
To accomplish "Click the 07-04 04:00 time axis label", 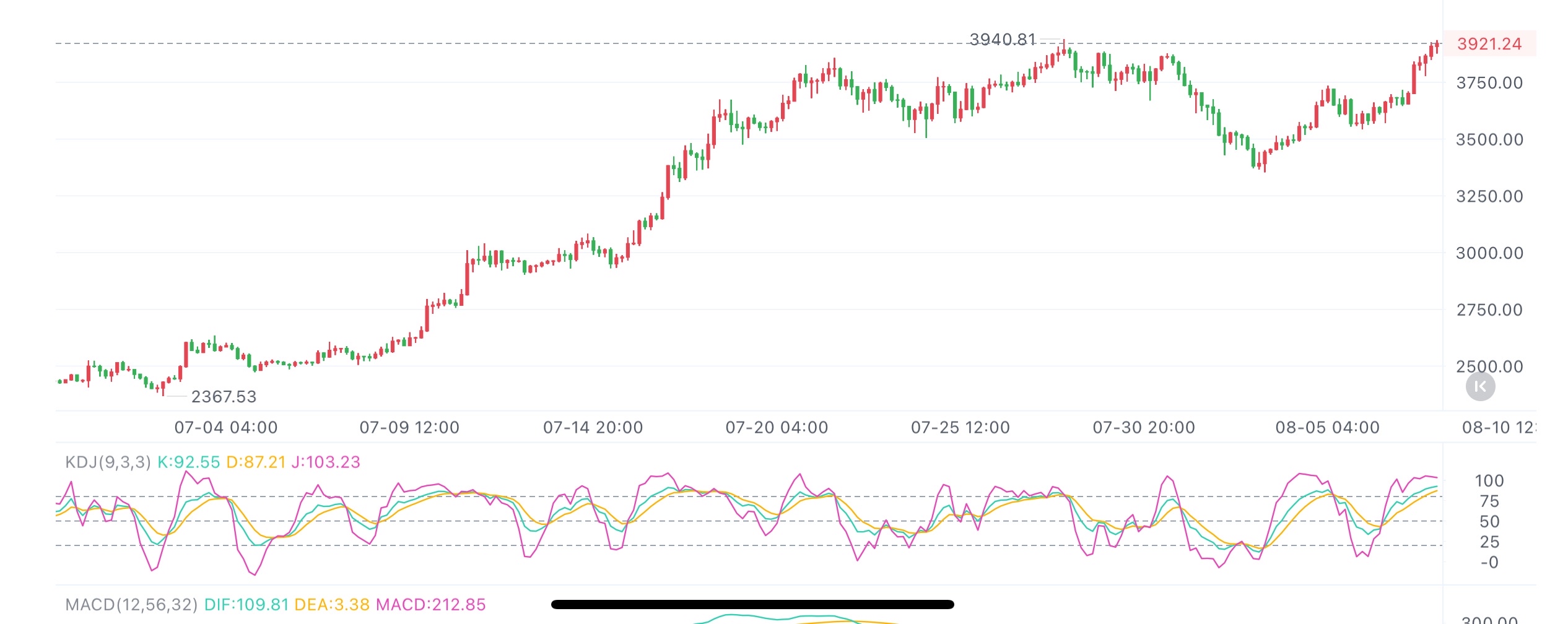I will coord(226,428).
